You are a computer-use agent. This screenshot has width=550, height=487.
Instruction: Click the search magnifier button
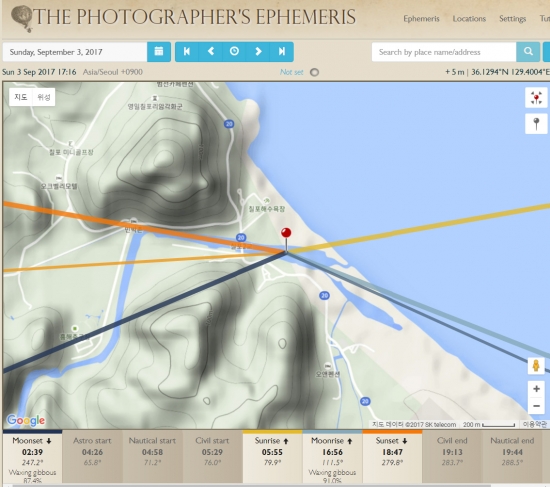coord(528,52)
